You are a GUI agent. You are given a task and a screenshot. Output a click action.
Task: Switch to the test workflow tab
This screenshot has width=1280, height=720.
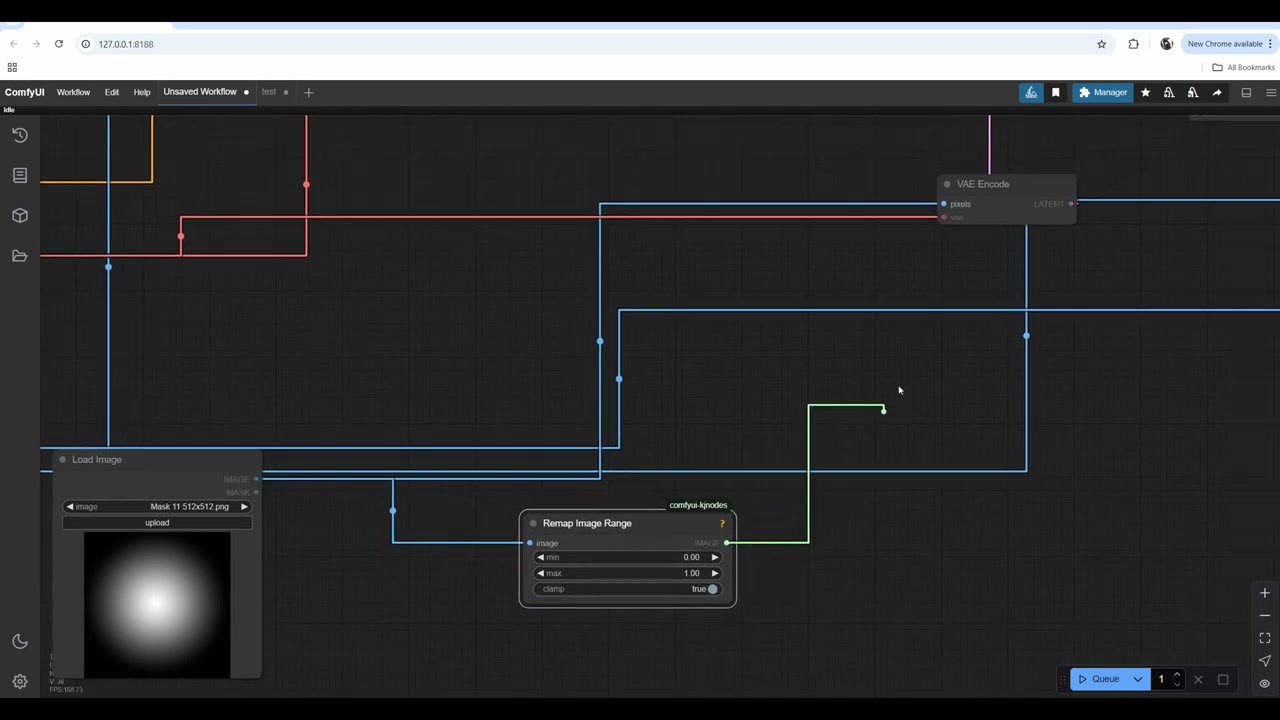tap(269, 92)
